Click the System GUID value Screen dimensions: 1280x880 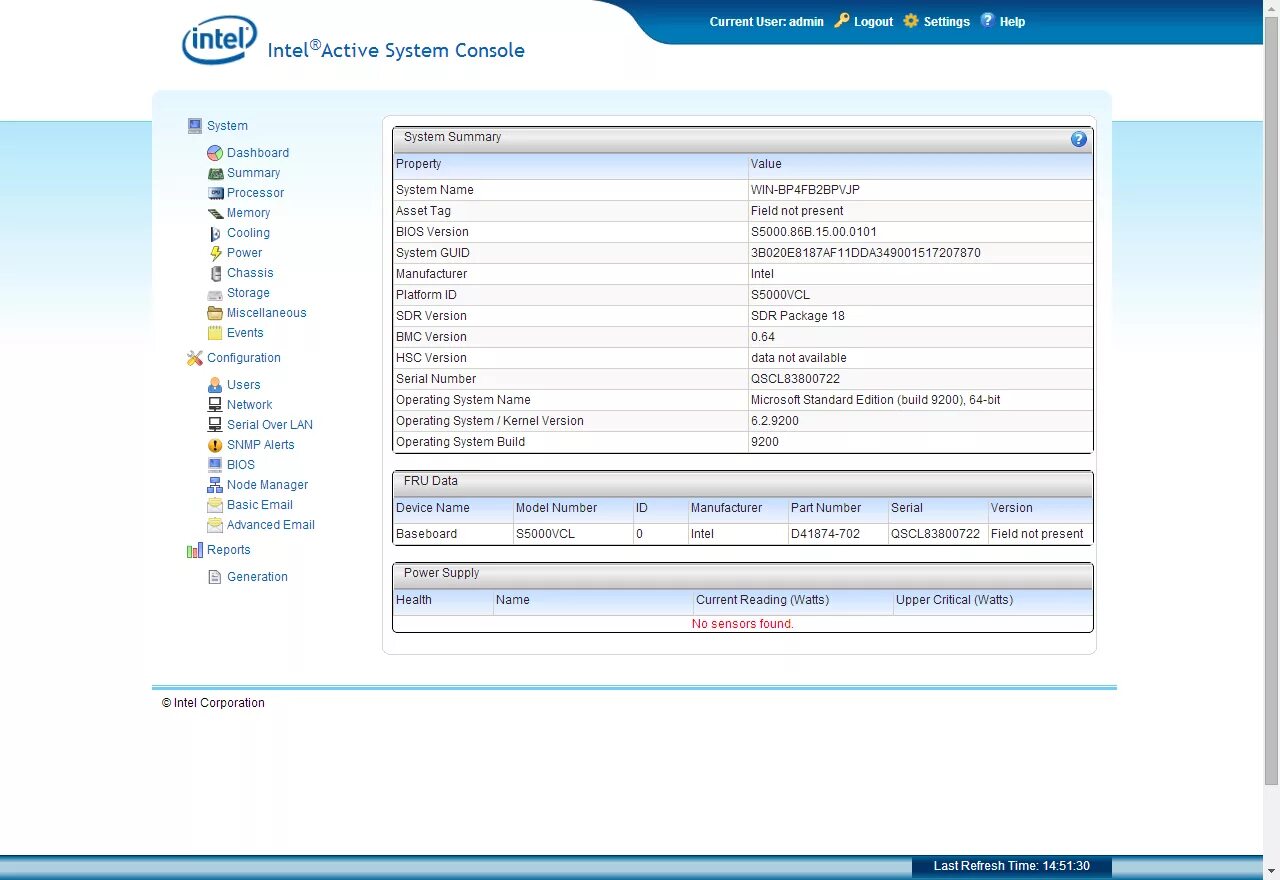[866, 253]
